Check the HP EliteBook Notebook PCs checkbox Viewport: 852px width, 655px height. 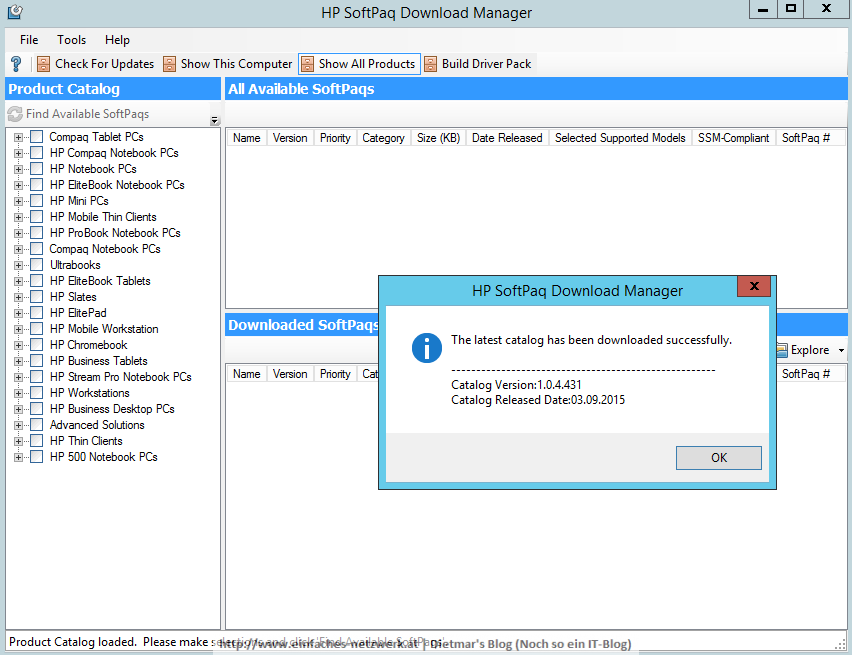36,185
